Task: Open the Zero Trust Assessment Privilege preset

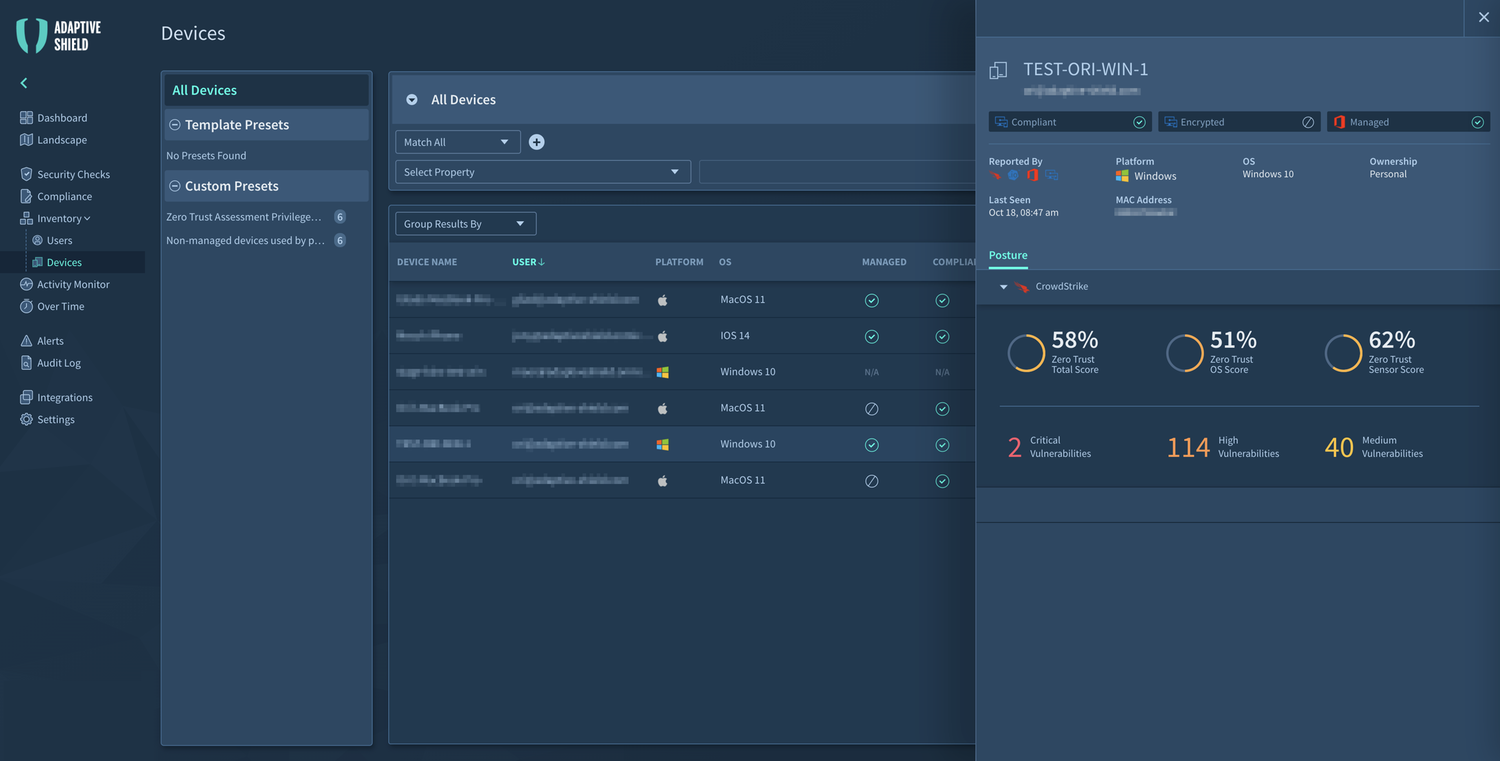Action: 244,217
